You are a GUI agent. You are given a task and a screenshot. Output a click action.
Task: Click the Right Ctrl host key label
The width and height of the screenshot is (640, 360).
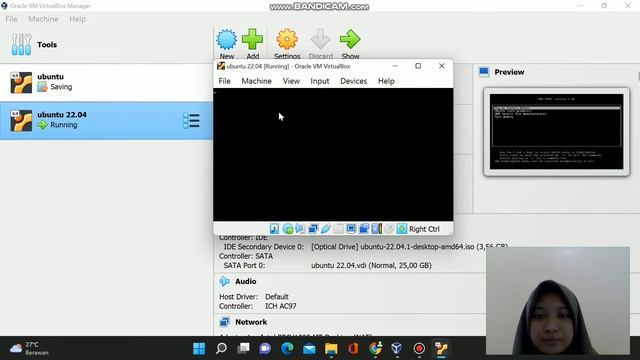(x=424, y=229)
